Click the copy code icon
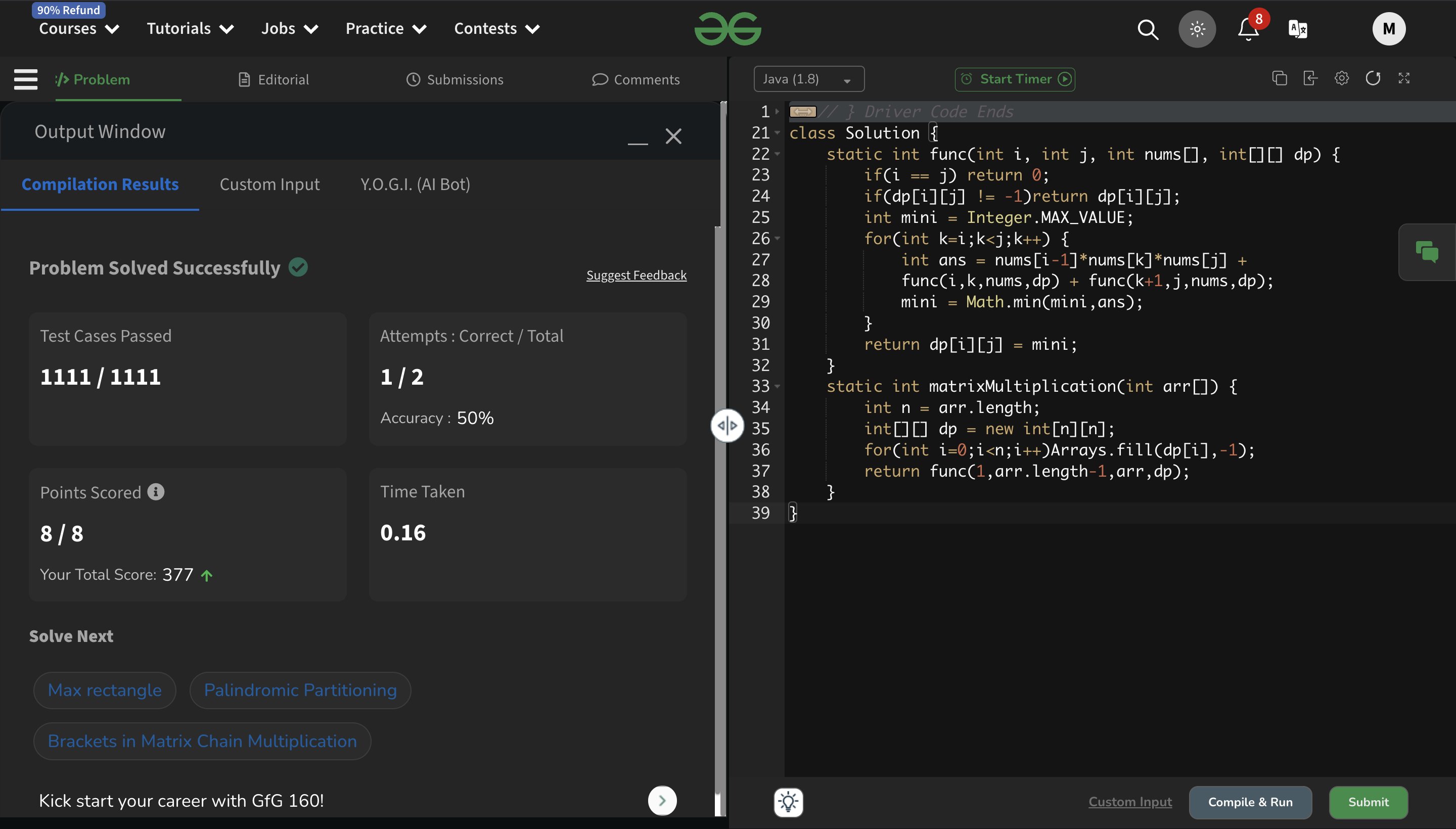This screenshot has width=1456, height=829. click(x=1279, y=78)
